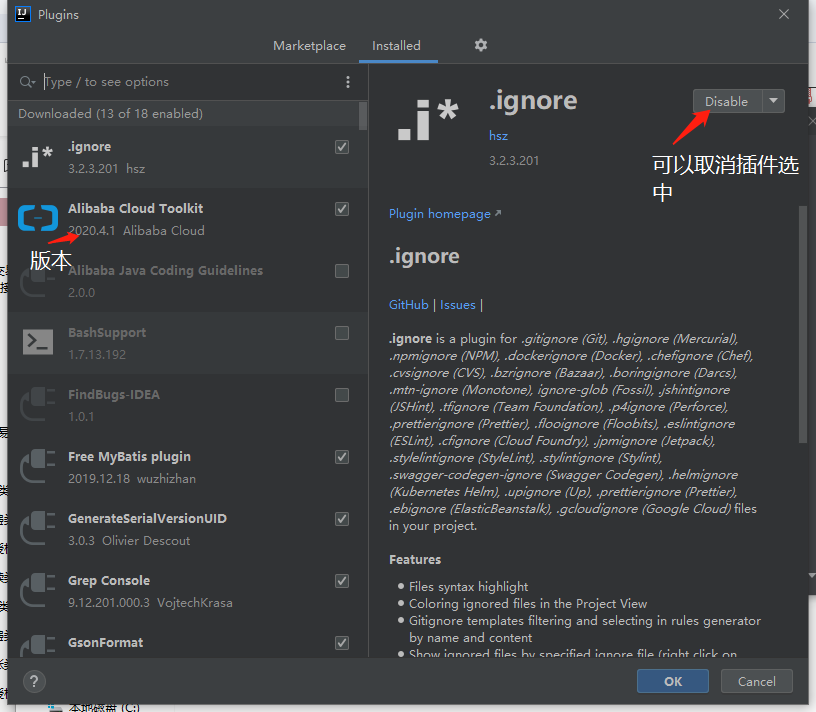
Task: Select the Alibaba Cloud Toolkit row name
Action: [x=135, y=209]
